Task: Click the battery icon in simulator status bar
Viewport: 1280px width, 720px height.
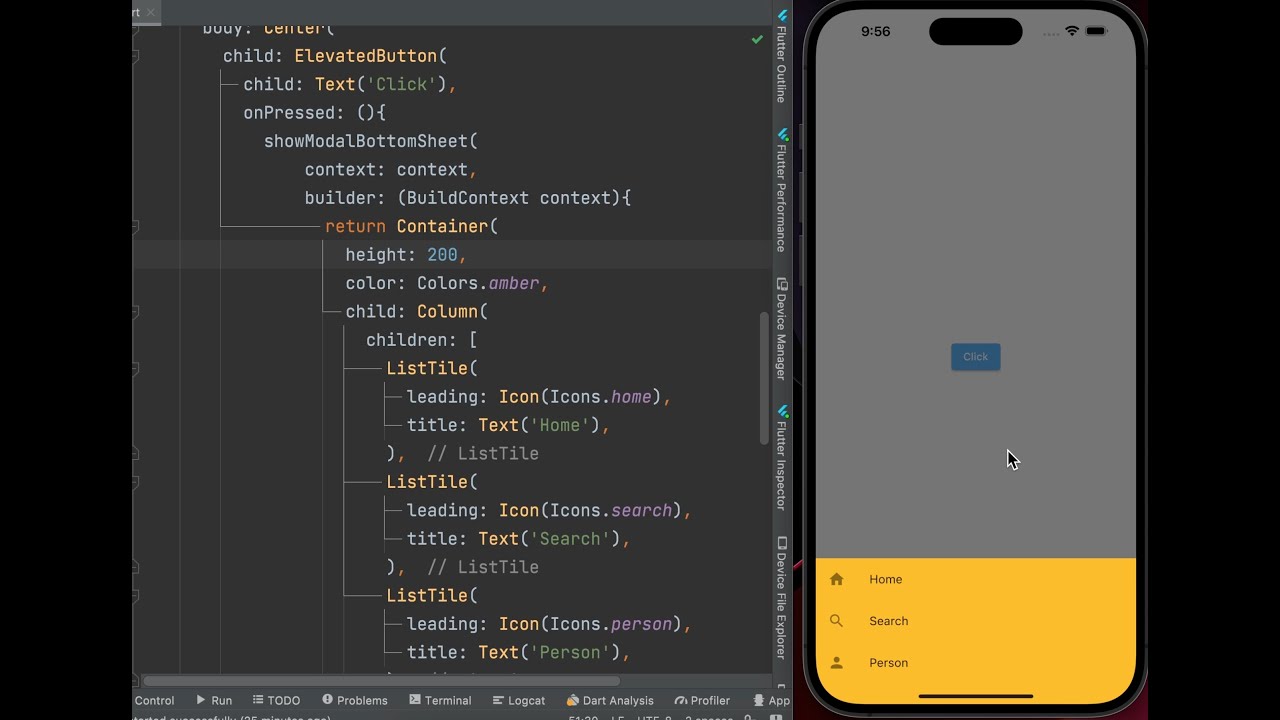Action: coord(1096,31)
